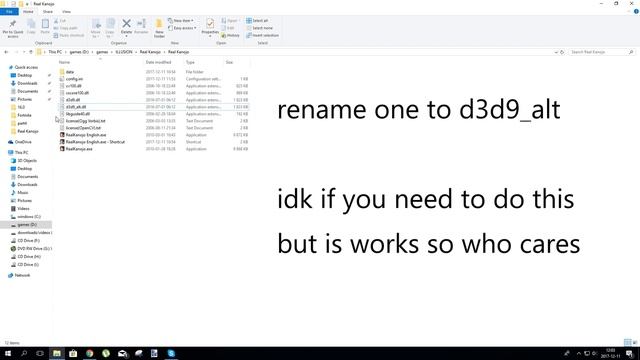Open Videos under This PC
The width and height of the screenshot is (640, 360).
click(x=23, y=209)
